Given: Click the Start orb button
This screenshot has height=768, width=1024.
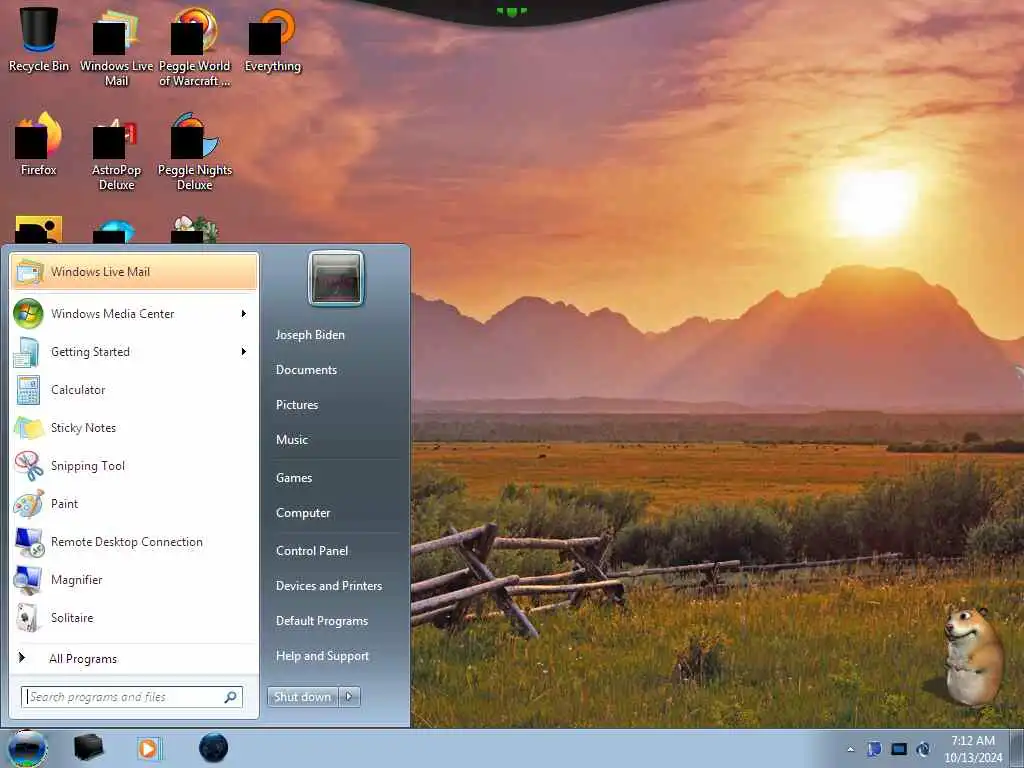Looking at the screenshot, I should coord(27,748).
